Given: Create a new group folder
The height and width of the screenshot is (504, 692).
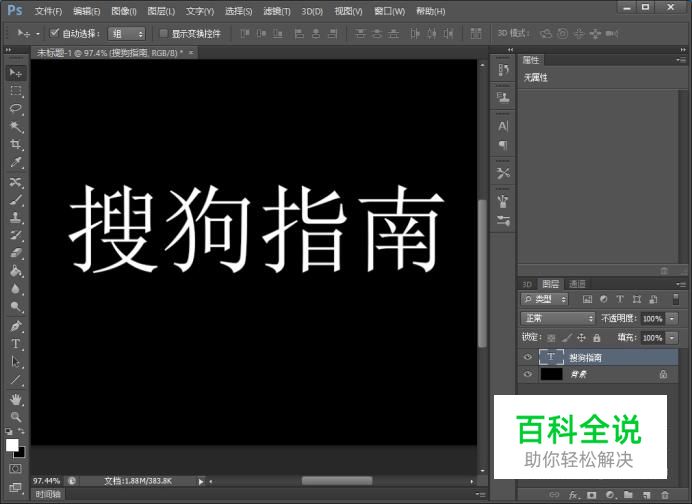Looking at the screenshot, I should (x=628, y=495).
